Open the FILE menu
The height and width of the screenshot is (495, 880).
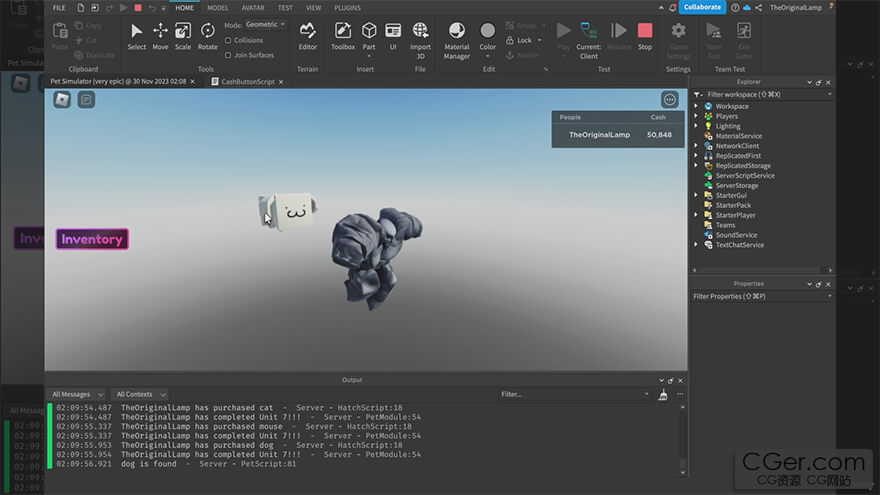pos(59,8)
